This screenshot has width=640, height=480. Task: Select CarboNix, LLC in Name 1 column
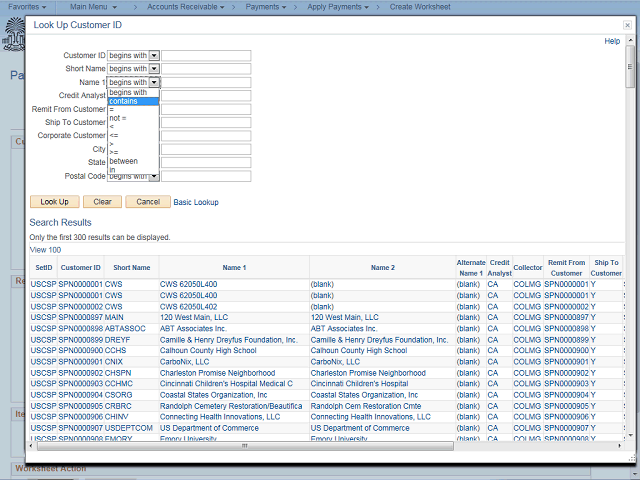coord(184,362)
